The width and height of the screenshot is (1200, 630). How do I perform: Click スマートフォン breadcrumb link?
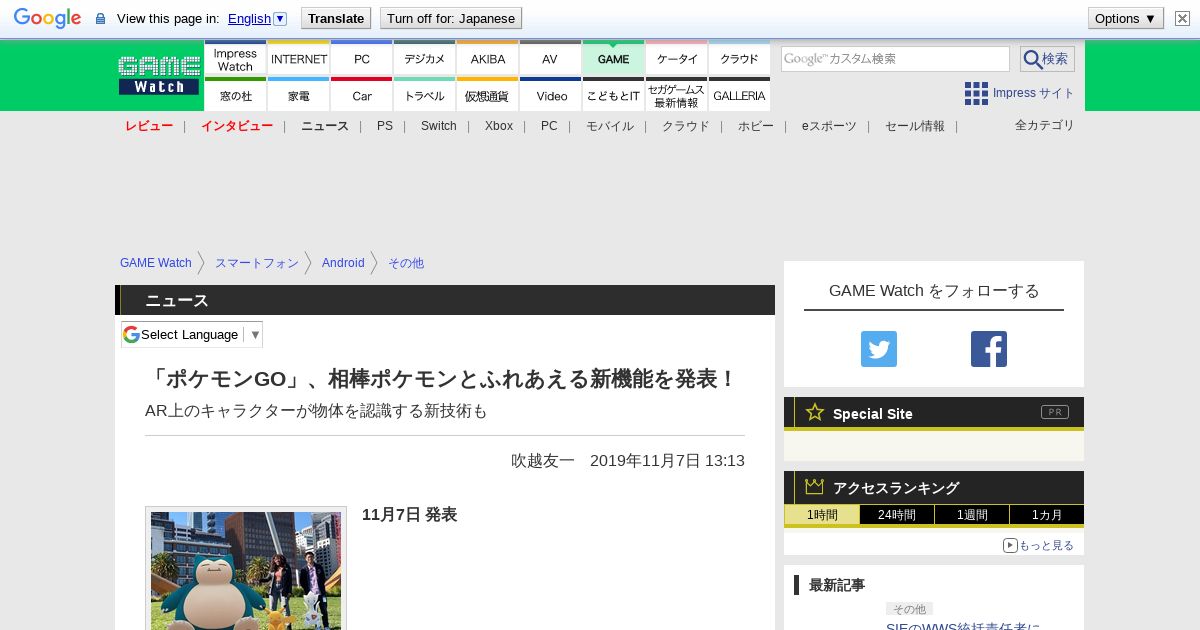(257, 263)
